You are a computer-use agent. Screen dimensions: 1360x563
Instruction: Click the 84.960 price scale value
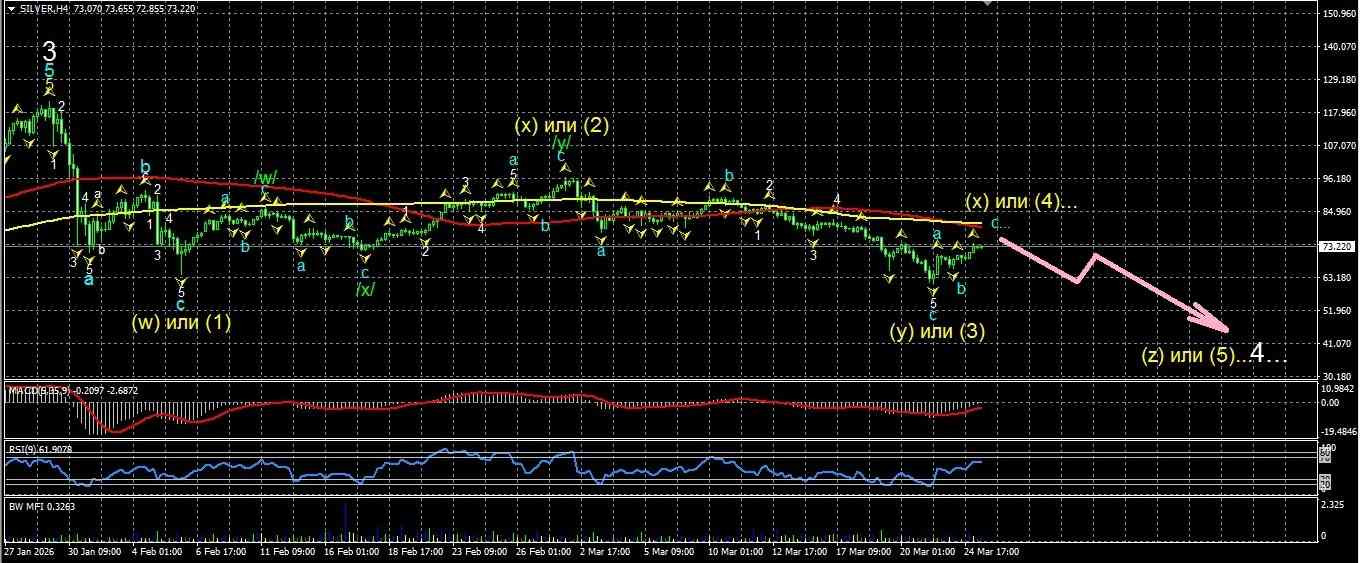1337,212
